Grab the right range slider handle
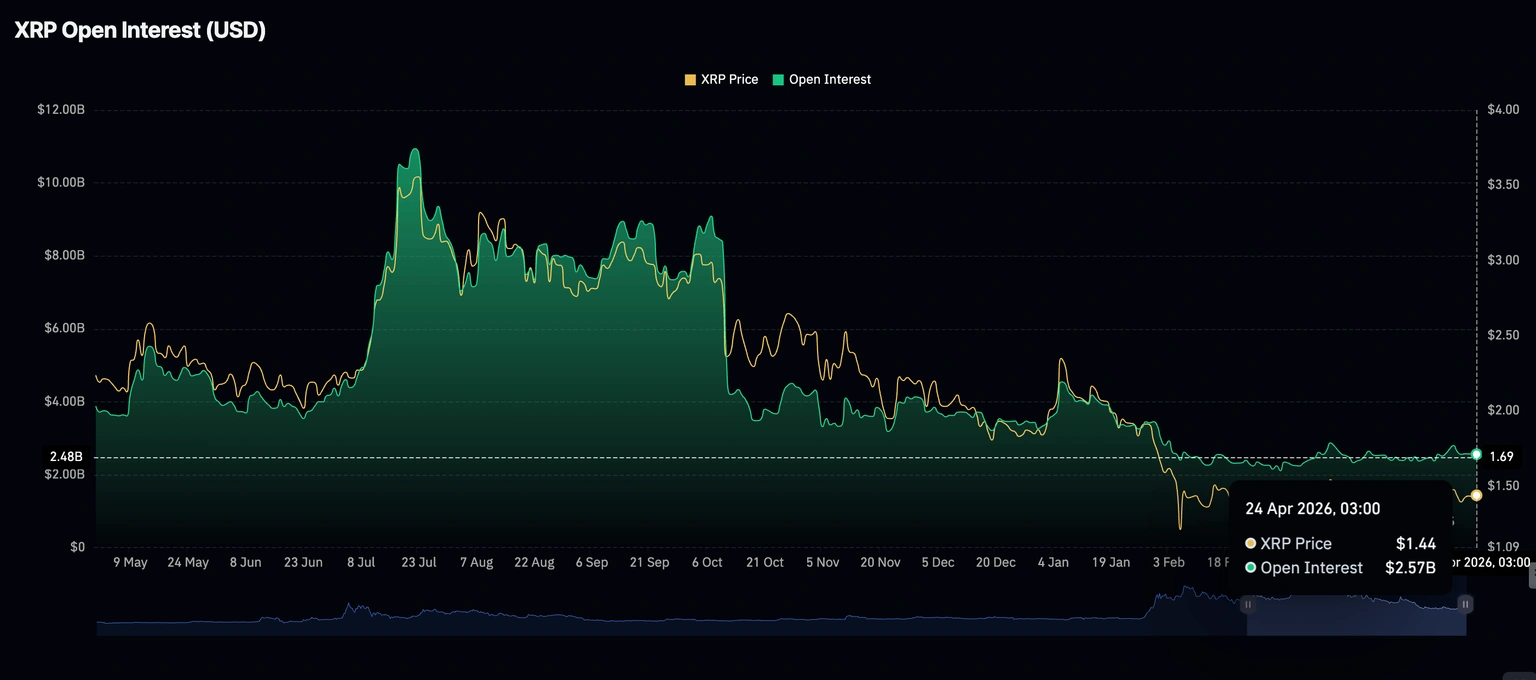This screenshot has height=680, width=1536. click(x=1465, y=604)
